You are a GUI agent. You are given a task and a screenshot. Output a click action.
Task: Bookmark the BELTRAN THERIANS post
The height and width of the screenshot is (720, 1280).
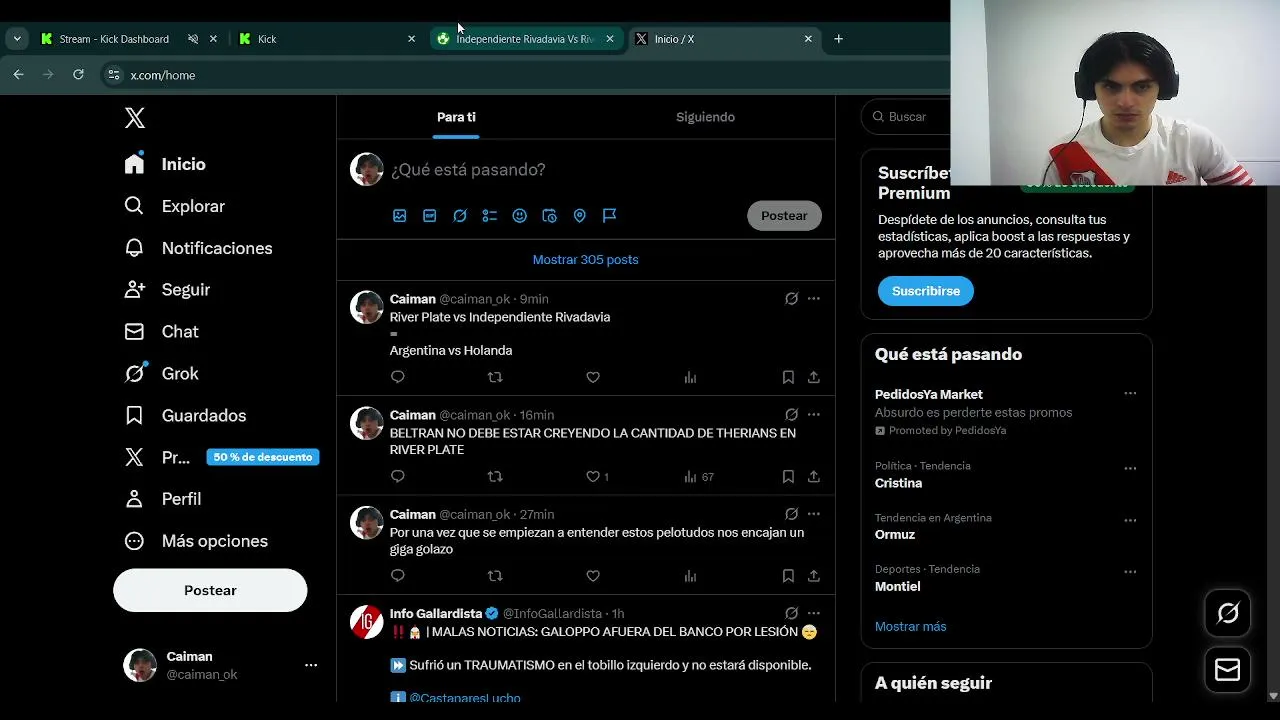(788, 477)
